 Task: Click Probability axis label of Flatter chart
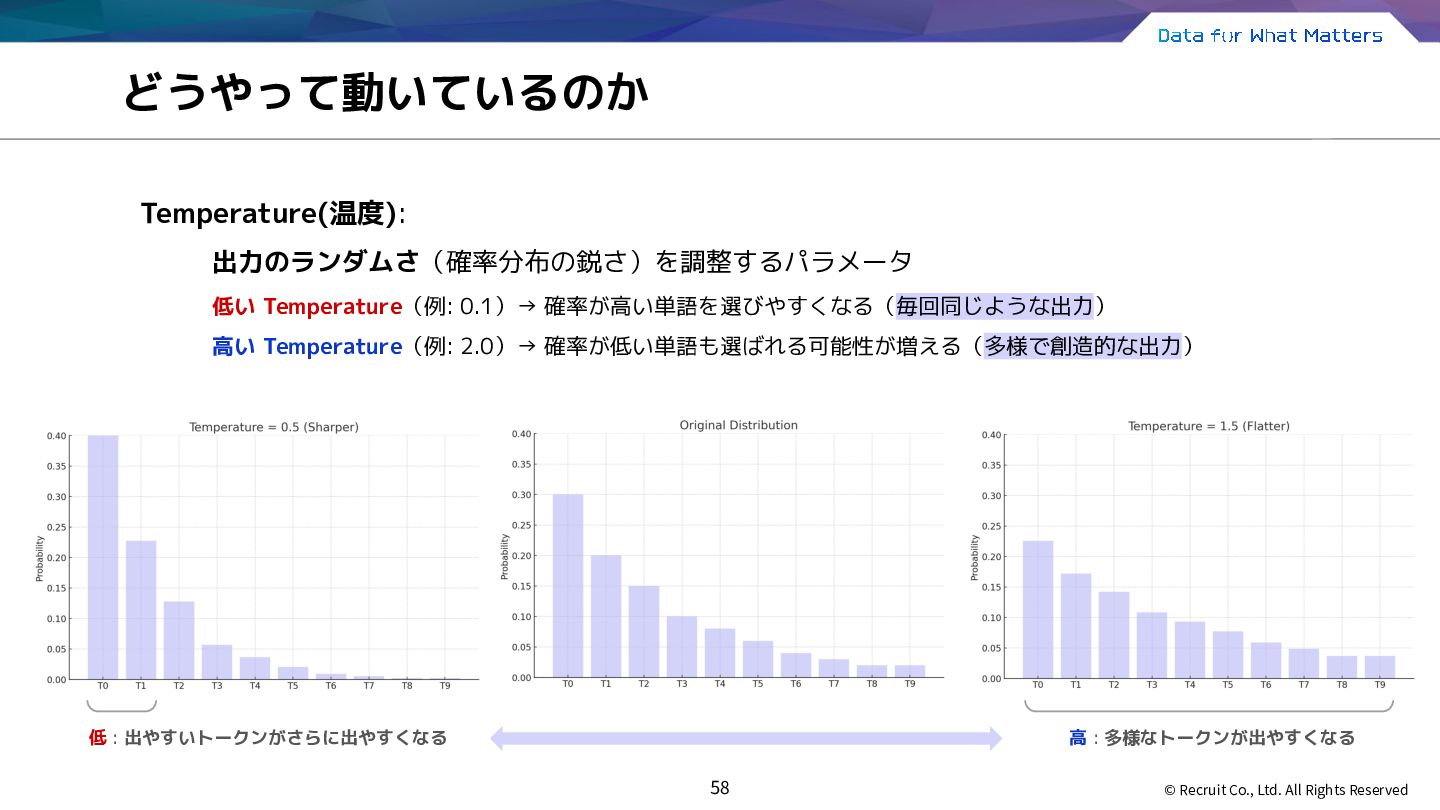point(975,558)
